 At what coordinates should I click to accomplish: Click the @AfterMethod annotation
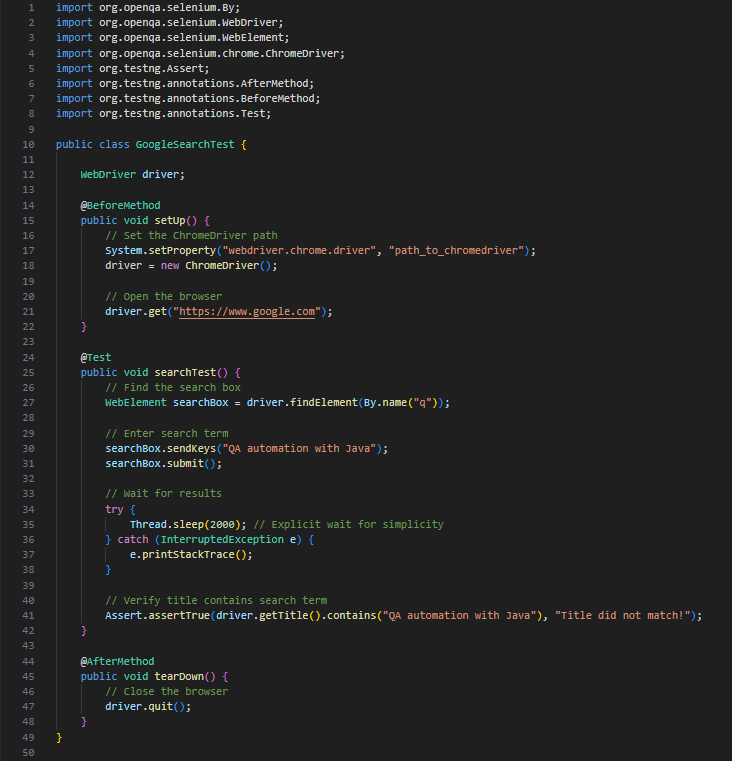(117, 662)
